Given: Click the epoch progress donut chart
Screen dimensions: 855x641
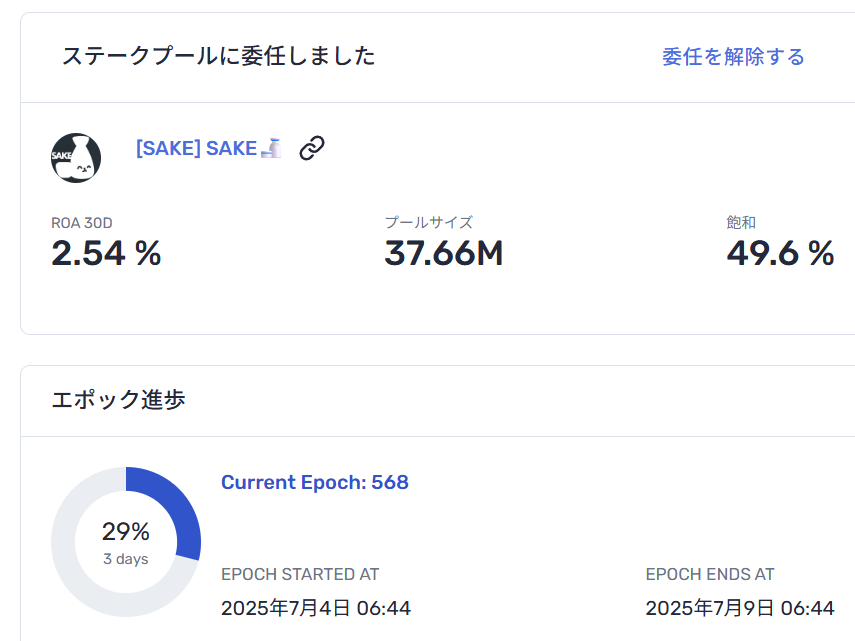Looking at the screenshot, I should pyautogui.click(x=126, y=542).
